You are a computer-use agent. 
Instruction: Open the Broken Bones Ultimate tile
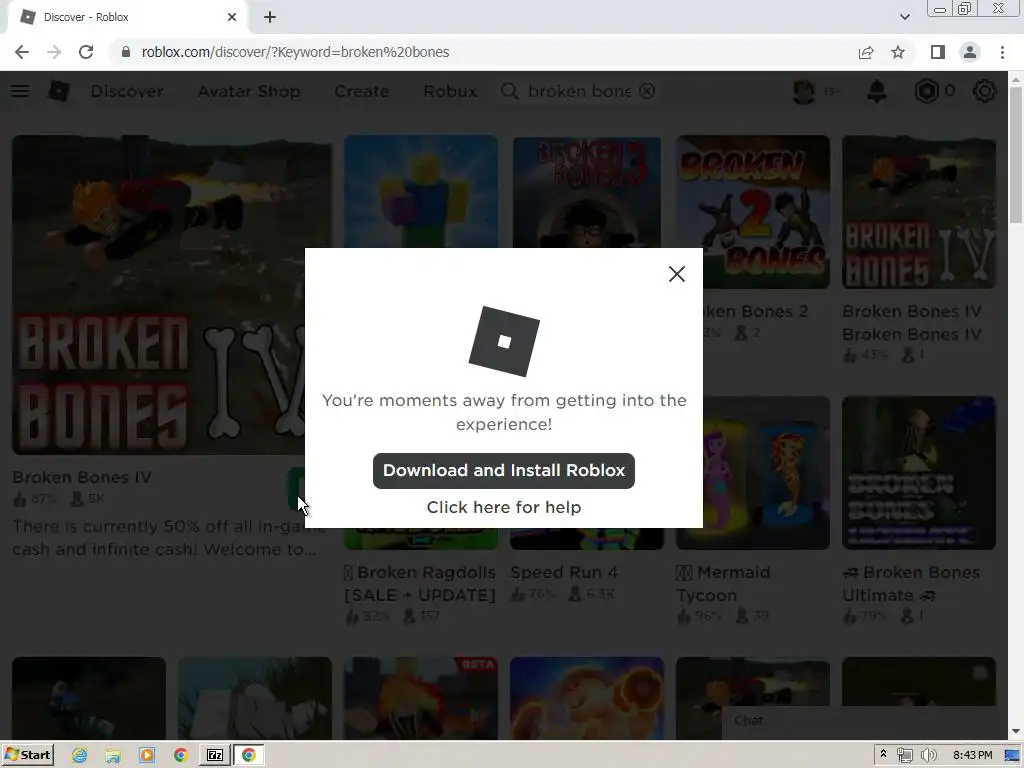919,473
